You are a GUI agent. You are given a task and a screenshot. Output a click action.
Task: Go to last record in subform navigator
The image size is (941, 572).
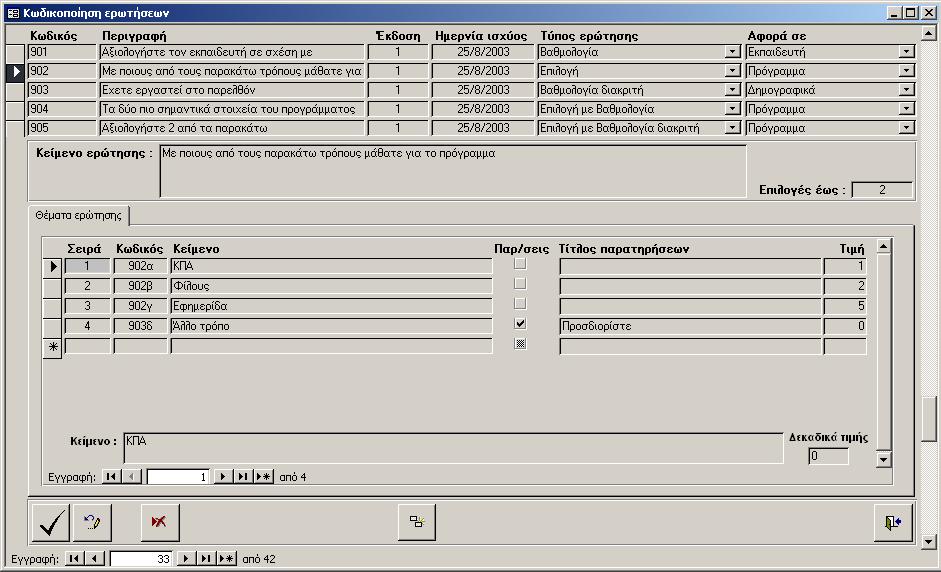[243, 477]
